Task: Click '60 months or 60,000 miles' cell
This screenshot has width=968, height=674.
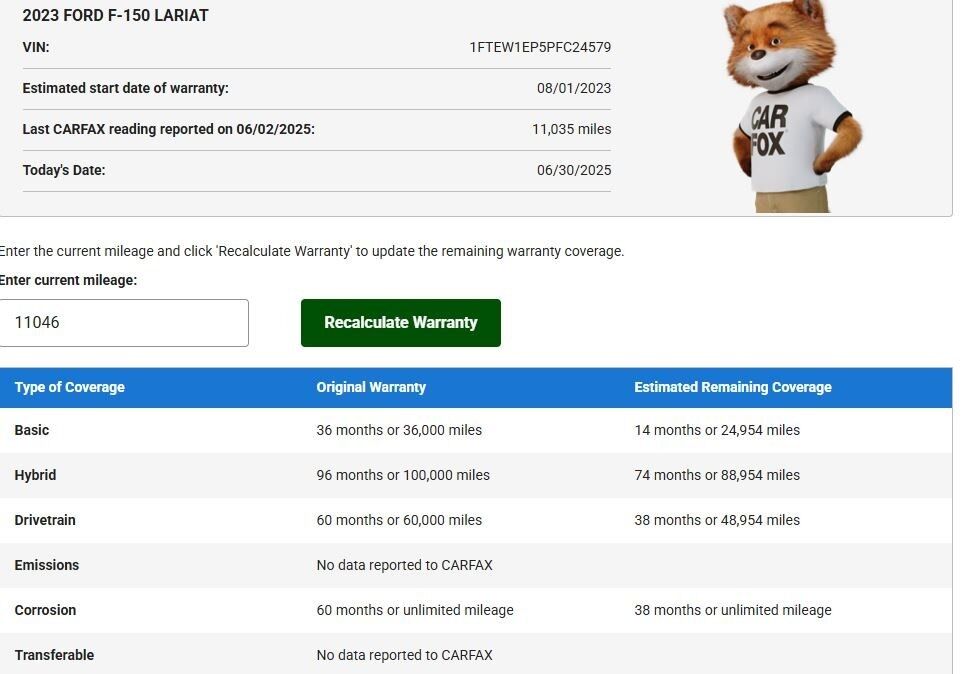Action: 399,520
